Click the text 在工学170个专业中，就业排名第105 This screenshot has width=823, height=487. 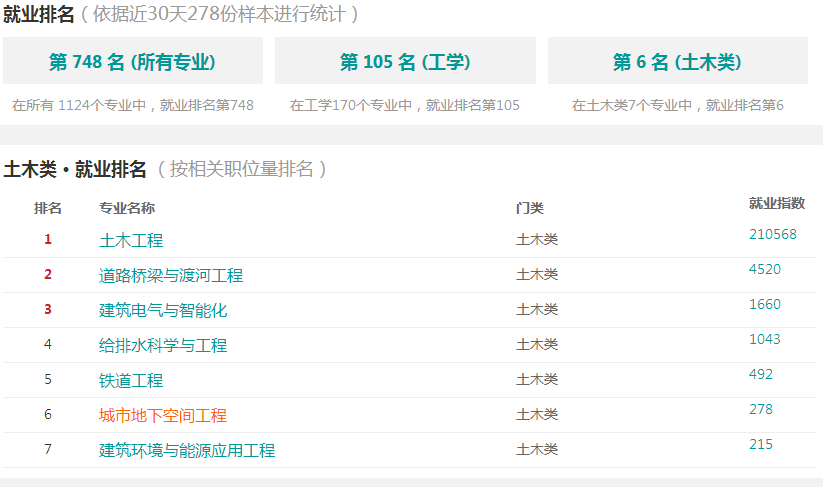[405, 105]
